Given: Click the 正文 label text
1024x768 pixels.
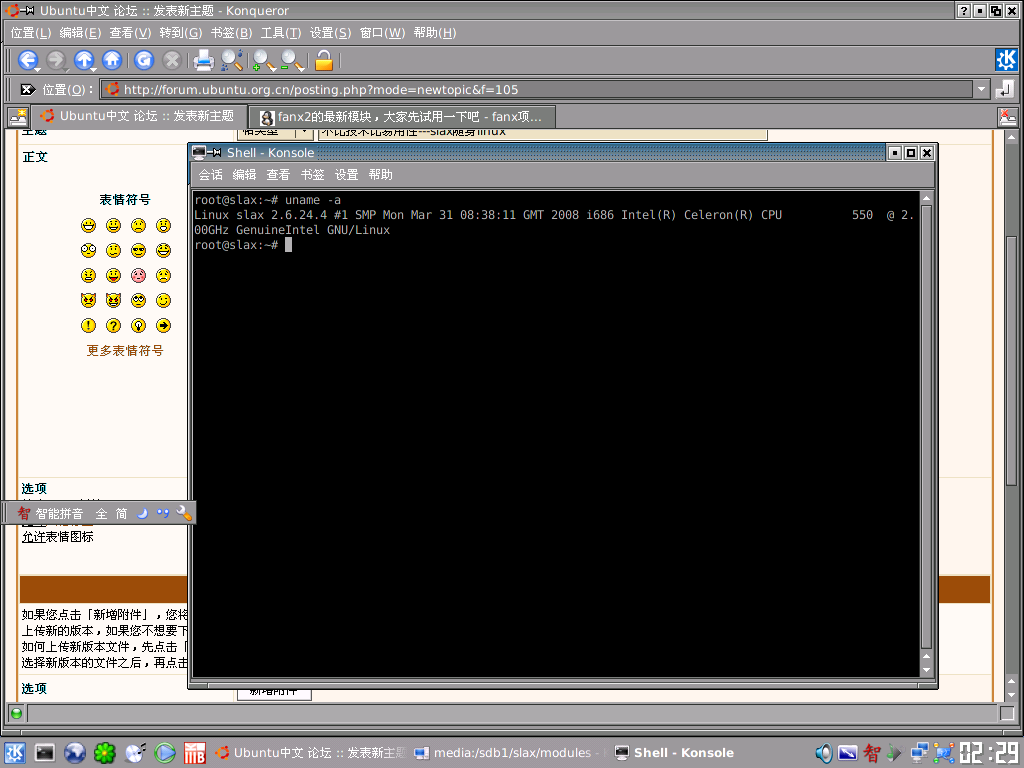Looking at the screenshot, I should point(35,157).
